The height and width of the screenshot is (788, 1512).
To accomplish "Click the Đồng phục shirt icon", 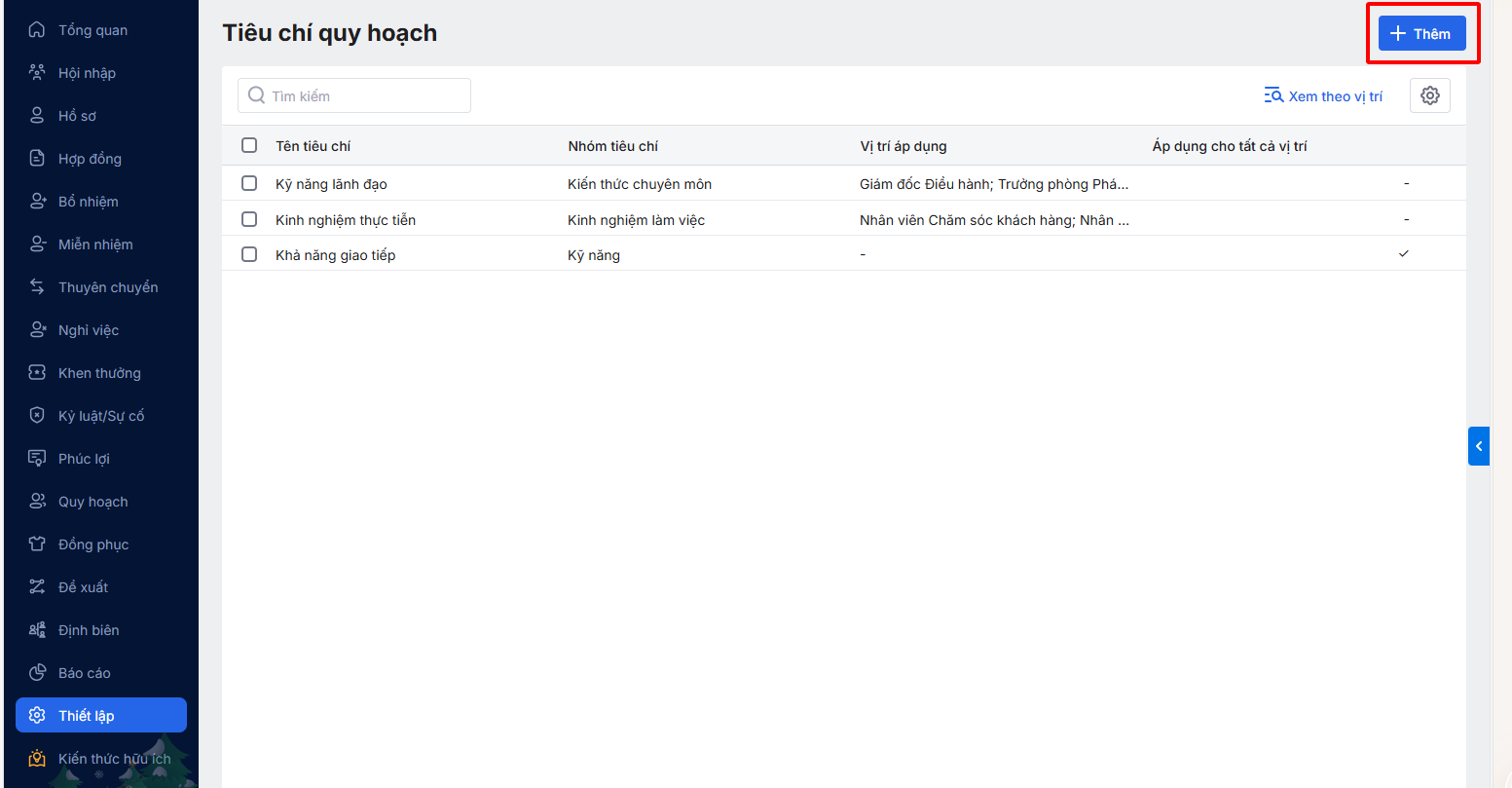I will [37, 544].
